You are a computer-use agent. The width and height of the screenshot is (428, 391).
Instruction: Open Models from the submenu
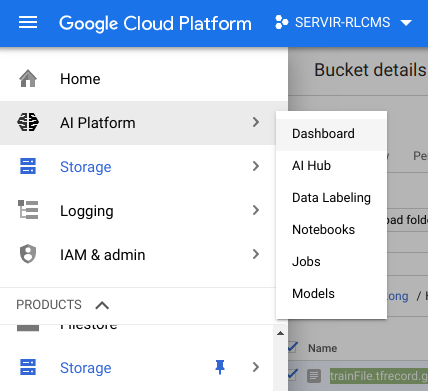click(x=331, y=294)
